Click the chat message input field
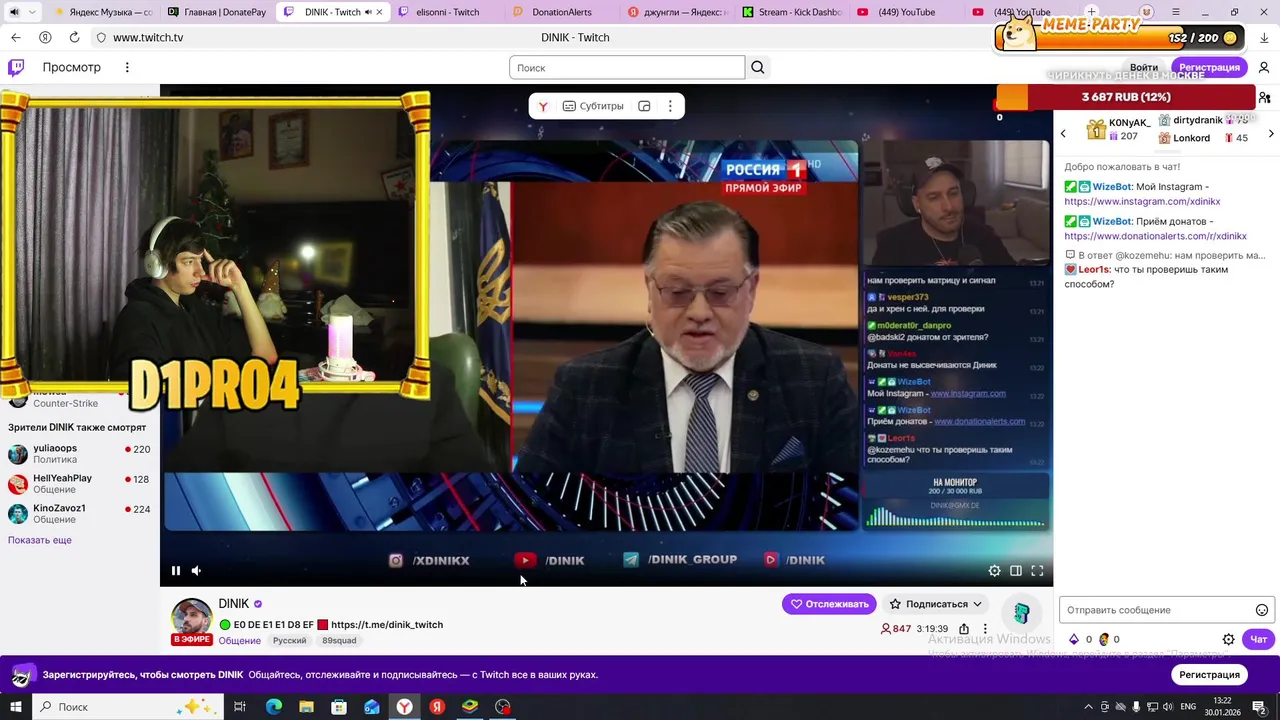Image resolution: width=1280 pixels, height=720 pixels. (x=1158, y=610)
